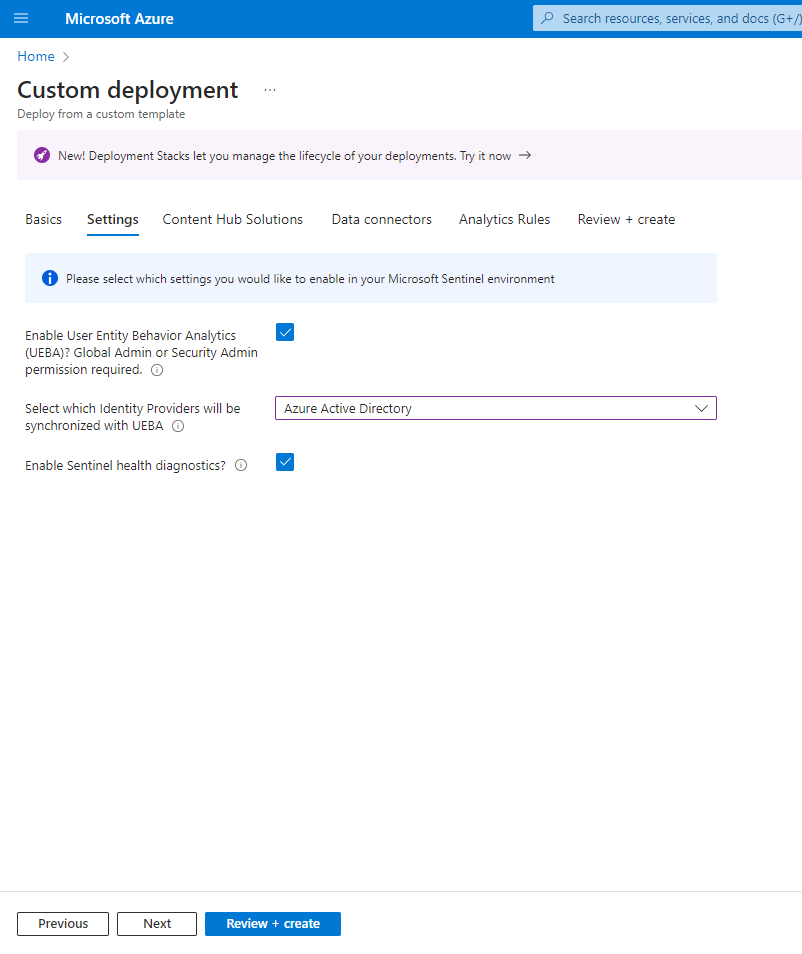This screenshot has height=954, width=802.
Task: Click the Try it now banner text
Action: [x=485, y=156]
